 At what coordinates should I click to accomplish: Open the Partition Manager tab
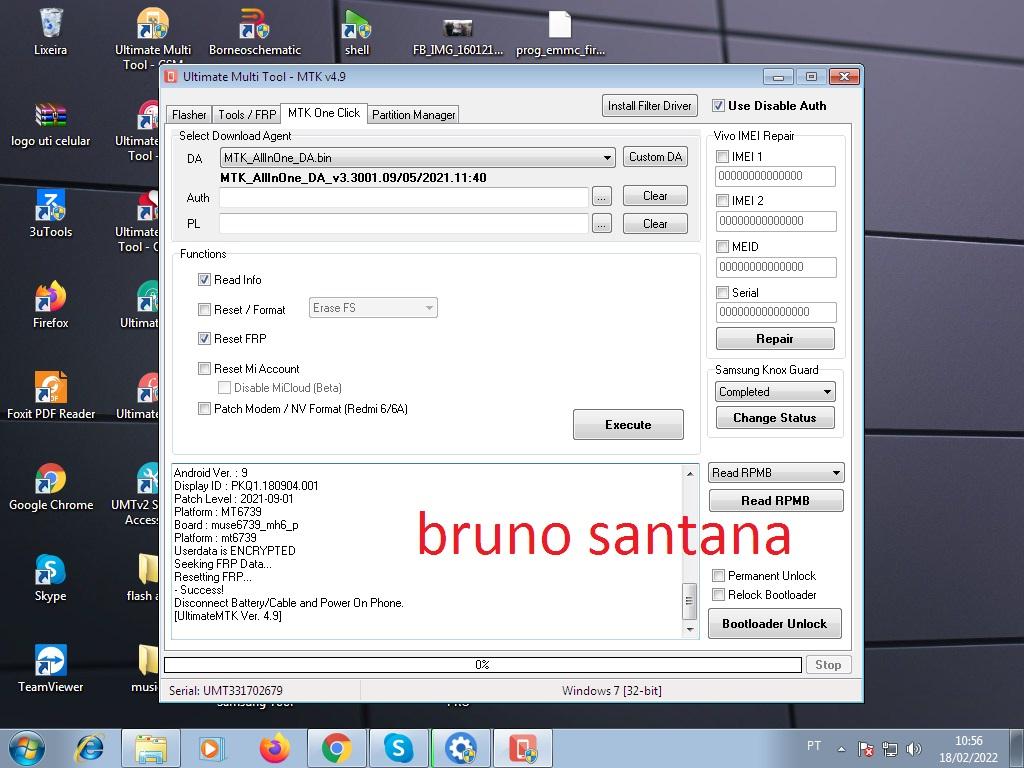pyautogui.click(x=413, y=115)
